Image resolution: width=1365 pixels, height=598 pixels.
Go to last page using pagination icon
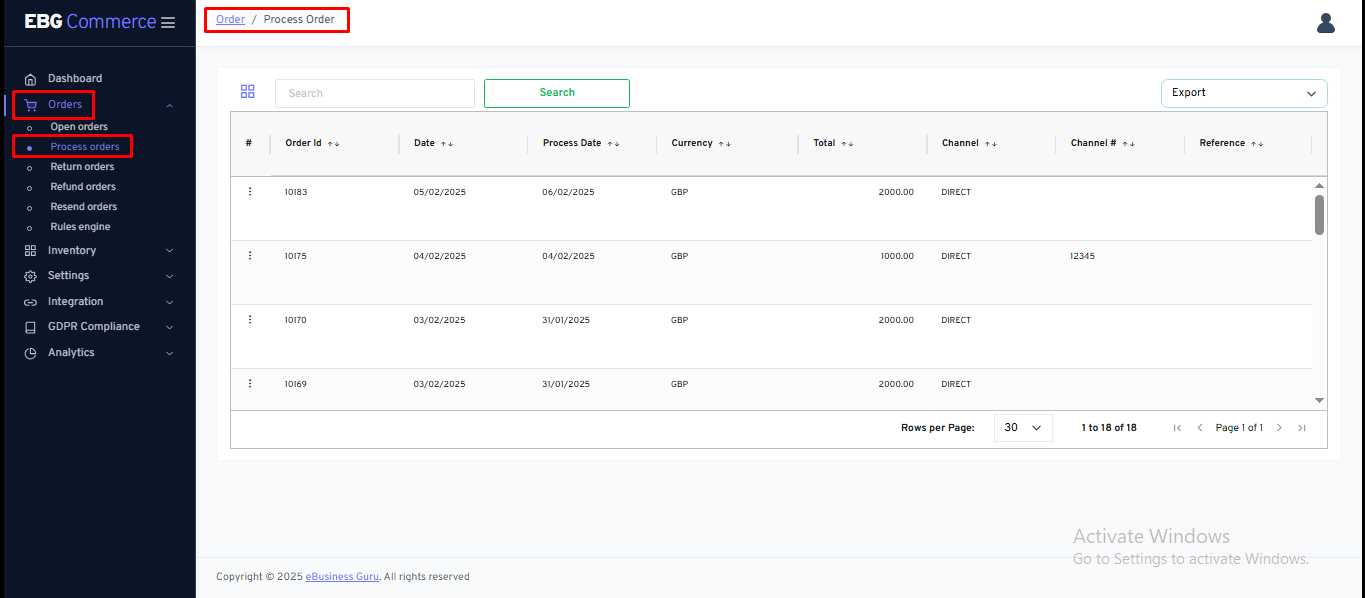pyautogui.click(x=1301, y=428)
